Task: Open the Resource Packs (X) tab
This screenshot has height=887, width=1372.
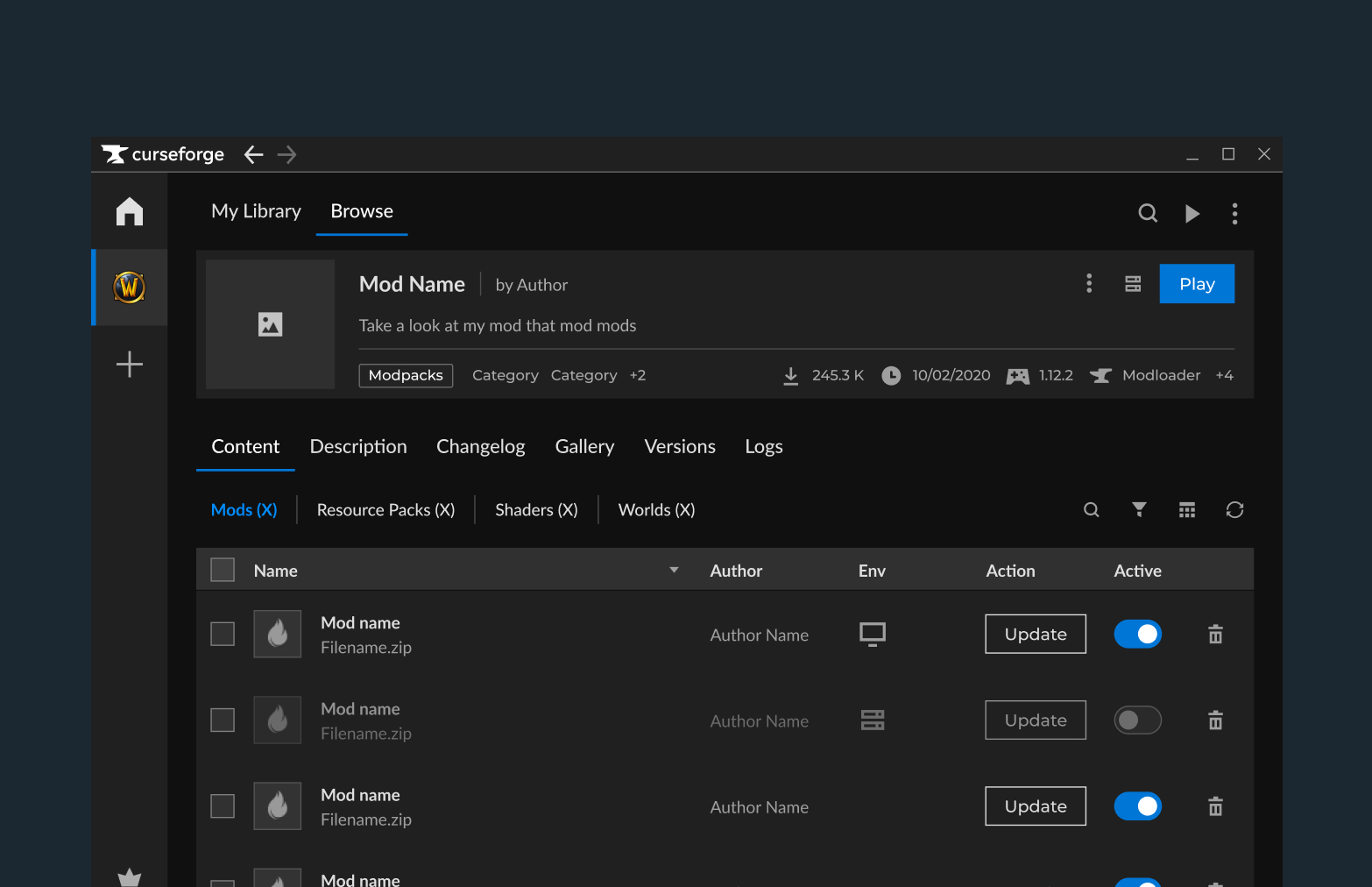Action: coord(385,510)
